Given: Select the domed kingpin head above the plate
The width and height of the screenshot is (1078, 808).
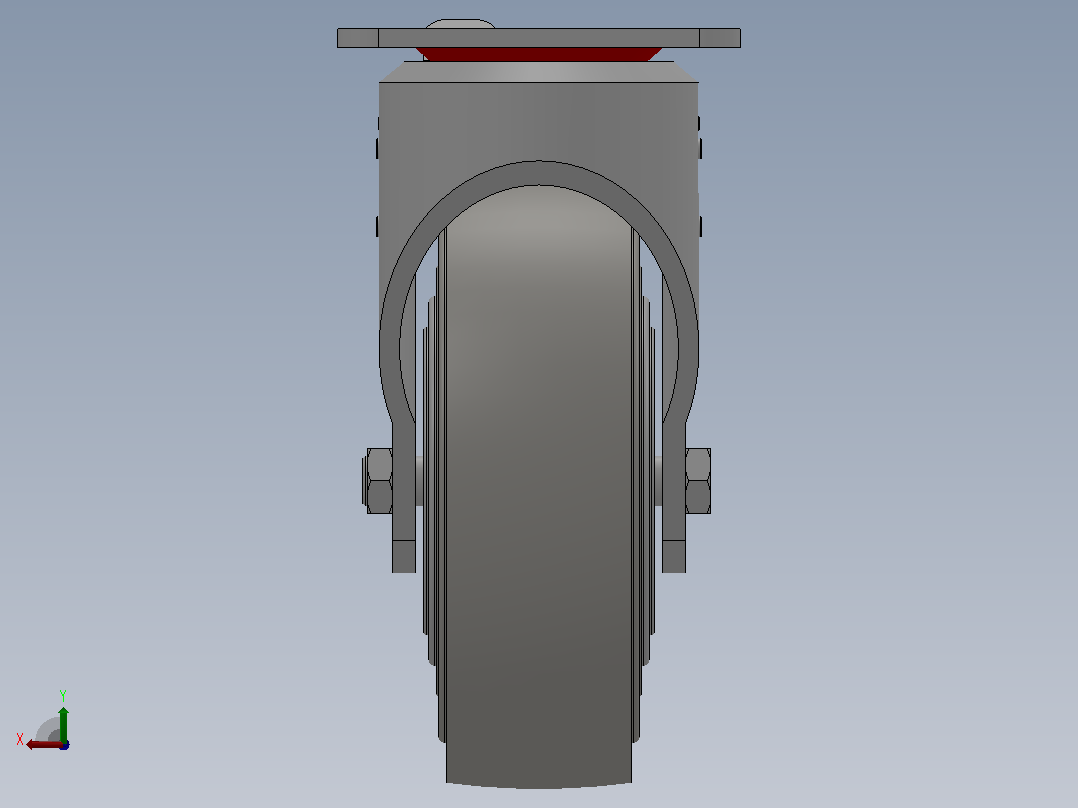Looking at the screenshot, I should (x=460, y=24).
